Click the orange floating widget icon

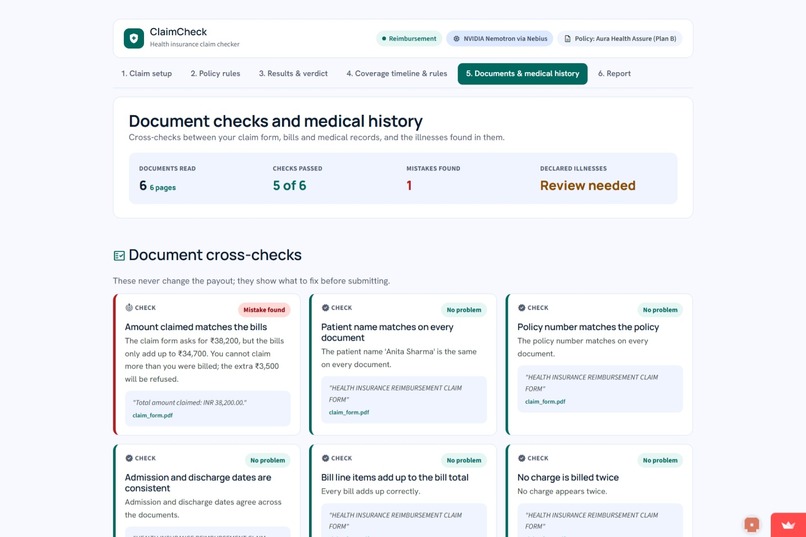click(752, 524)
